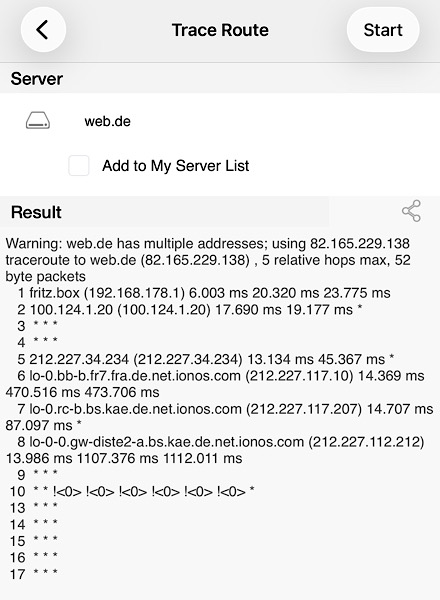Share the trace route result via share icon
Image resolution: width=440 pixels, height=600 pixels.
(411, 211)
